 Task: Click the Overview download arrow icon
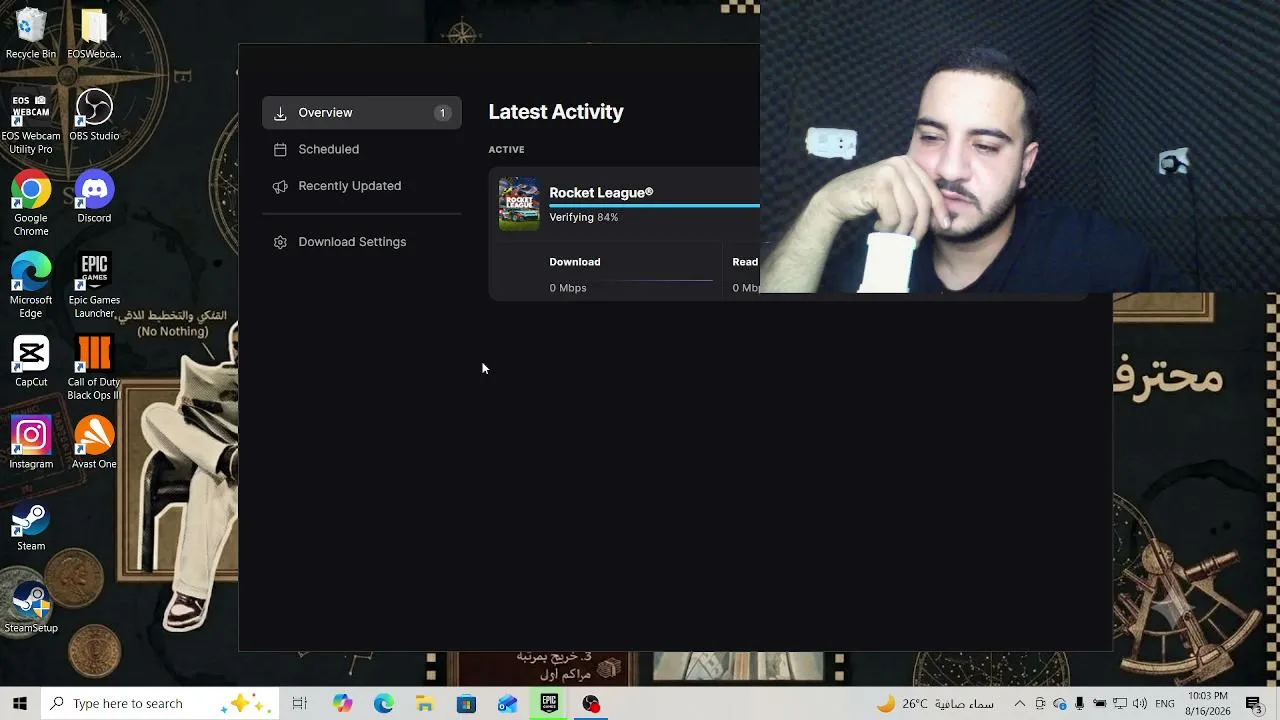280,113
